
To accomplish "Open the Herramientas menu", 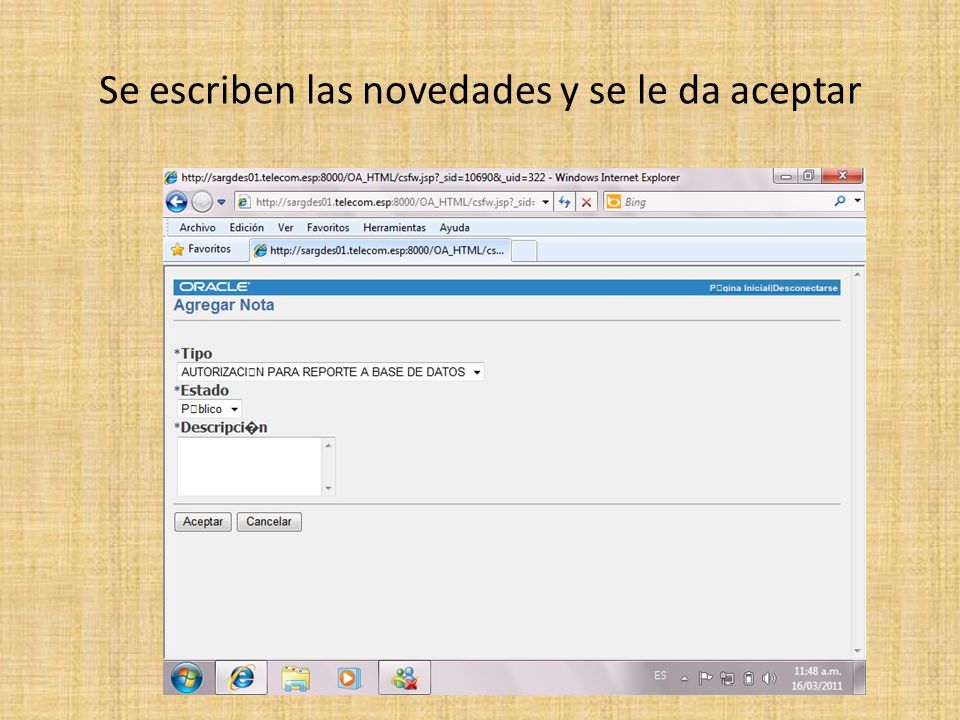I will (394, 228).
